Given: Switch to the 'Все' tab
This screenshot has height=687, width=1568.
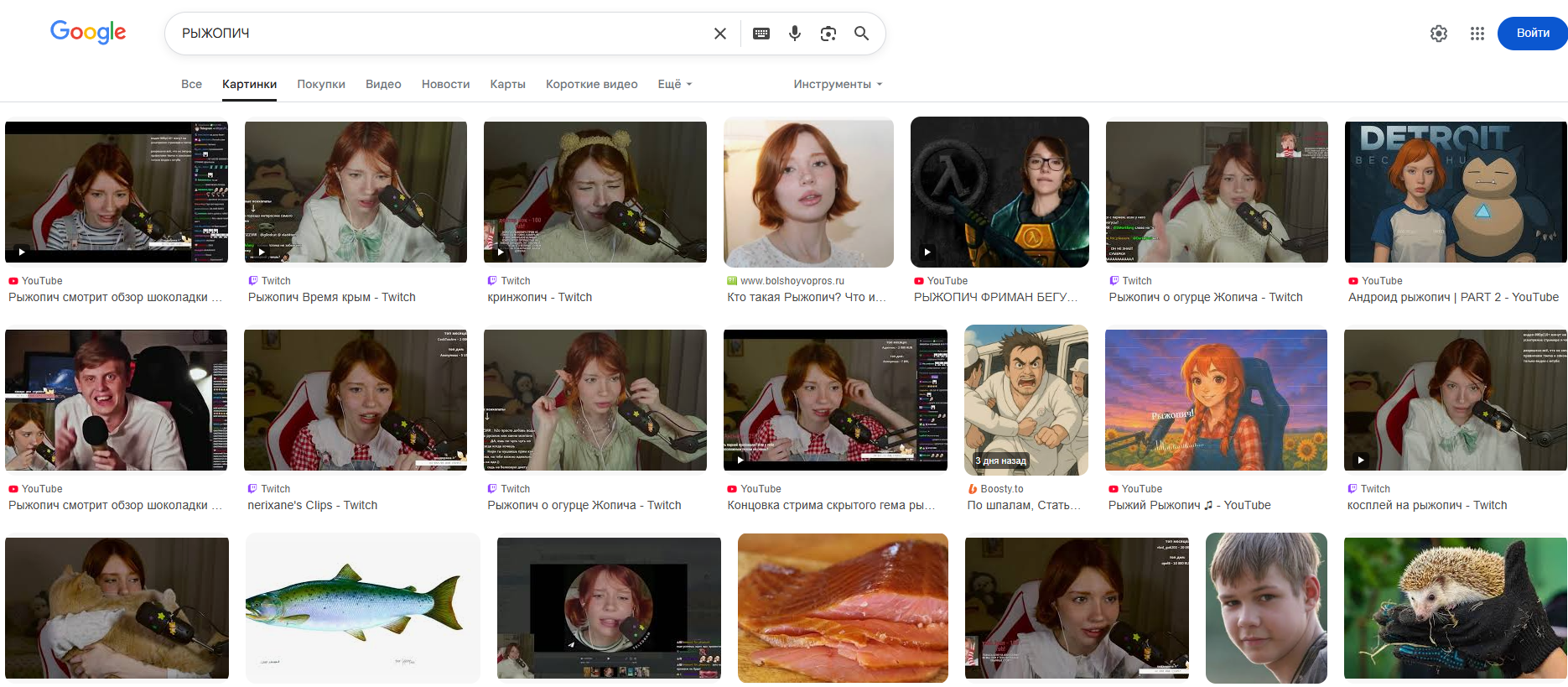Looking at the screenshot, I should click(191, 85).
